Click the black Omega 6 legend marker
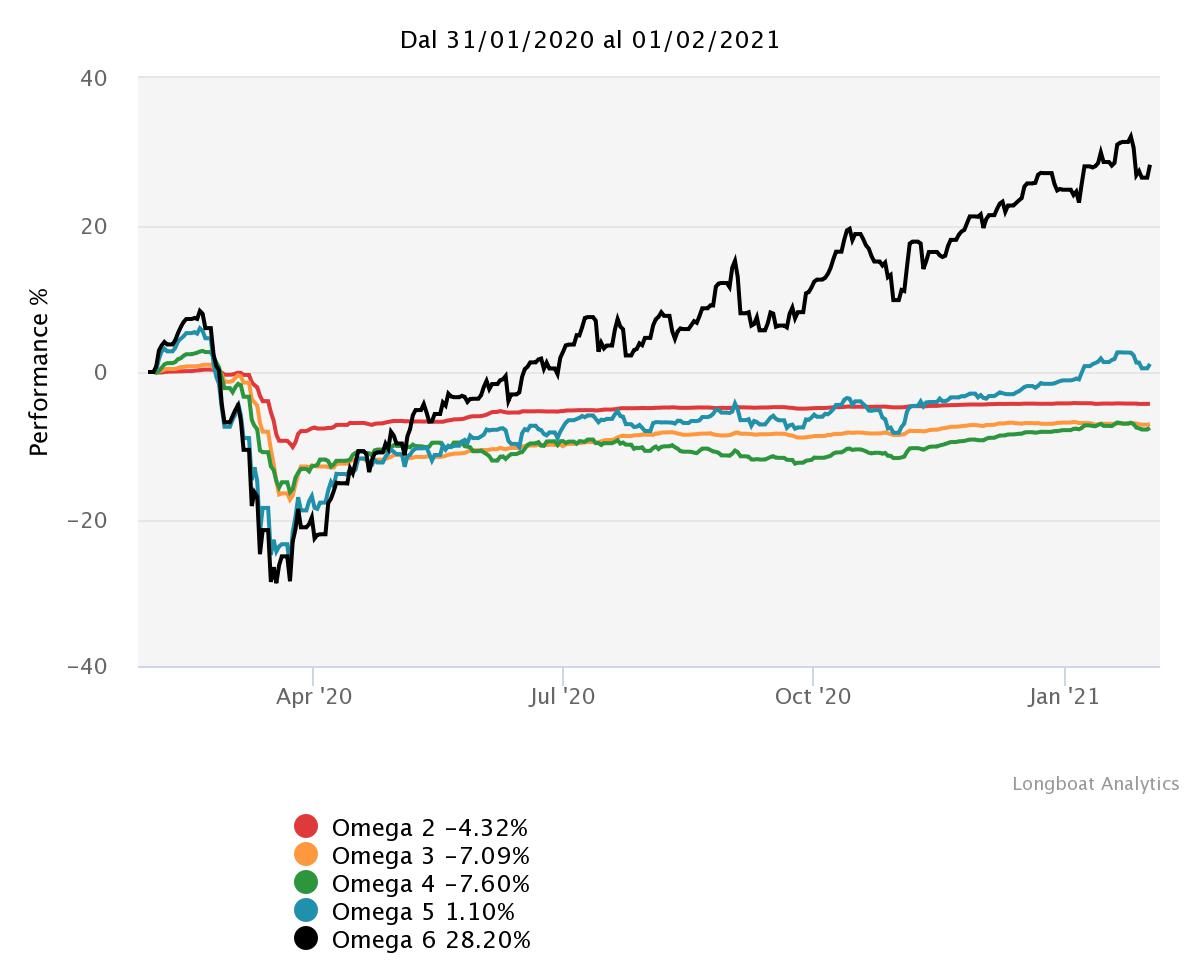This screenshot has height=962, width=1200. pos(306,939)
